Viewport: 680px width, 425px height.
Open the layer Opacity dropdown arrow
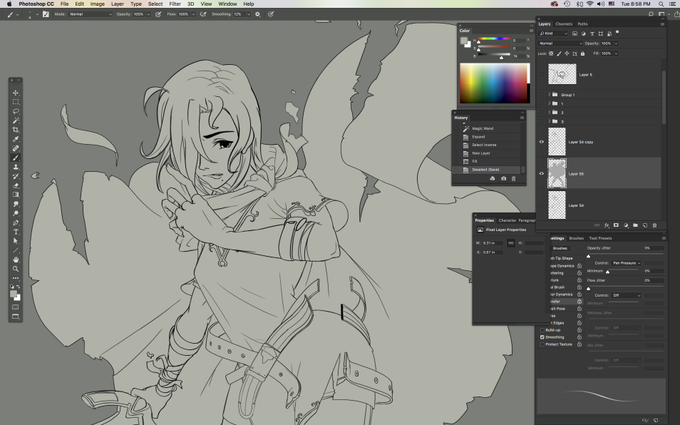pyautogui.click(x=616, y=43)
